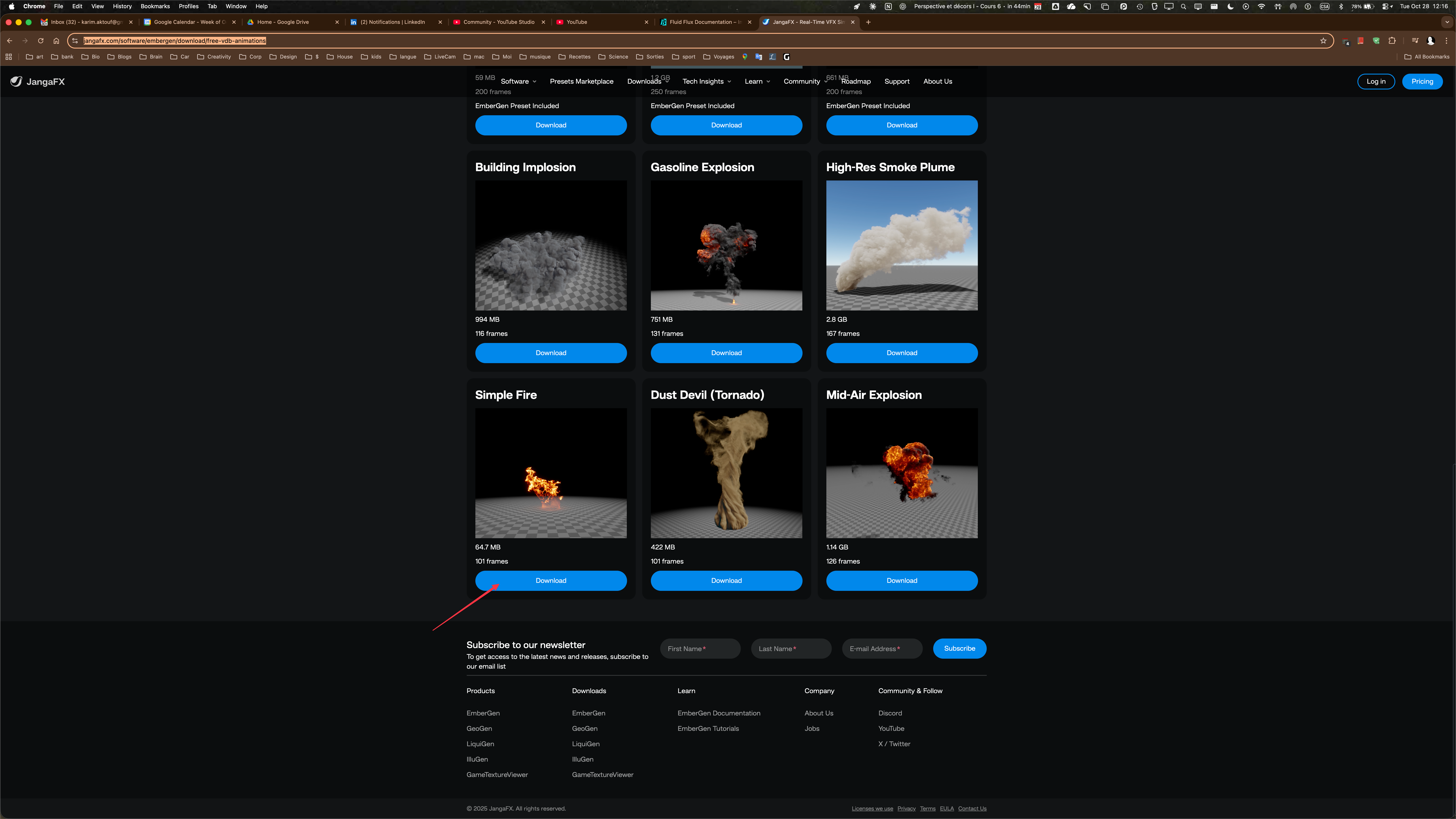This screenshot has height=819, width=1456.
Task: Open the green shield extension
Action: (1376, 41)
